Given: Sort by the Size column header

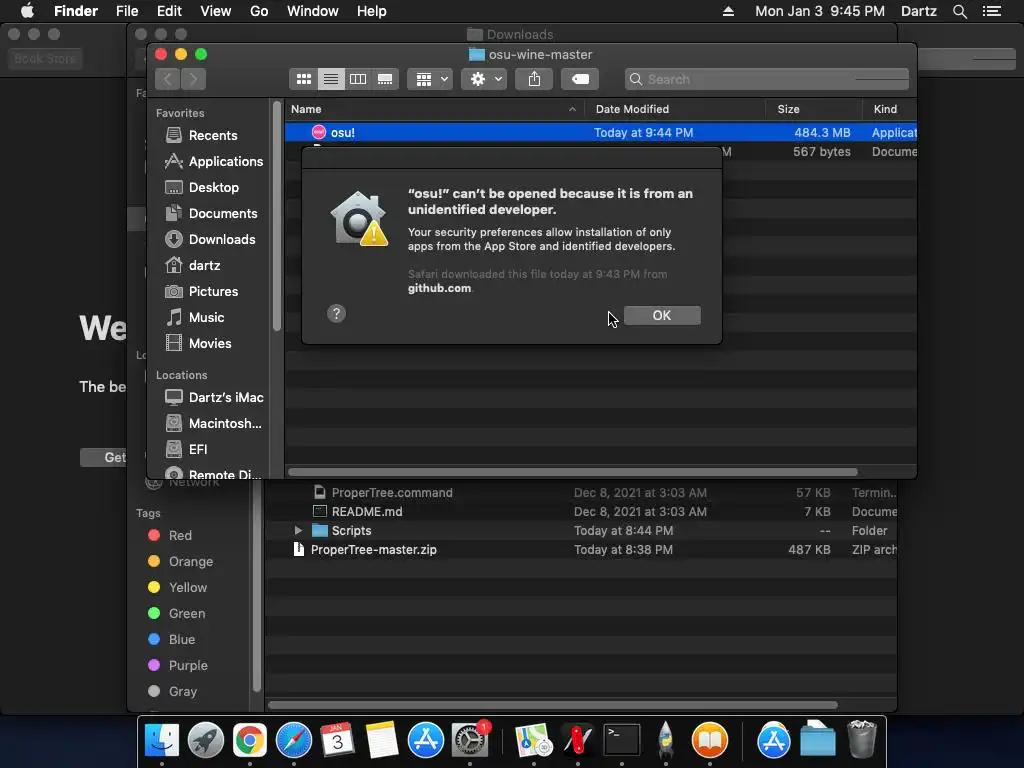Looking at the screenshot, I should coord(814,109).
